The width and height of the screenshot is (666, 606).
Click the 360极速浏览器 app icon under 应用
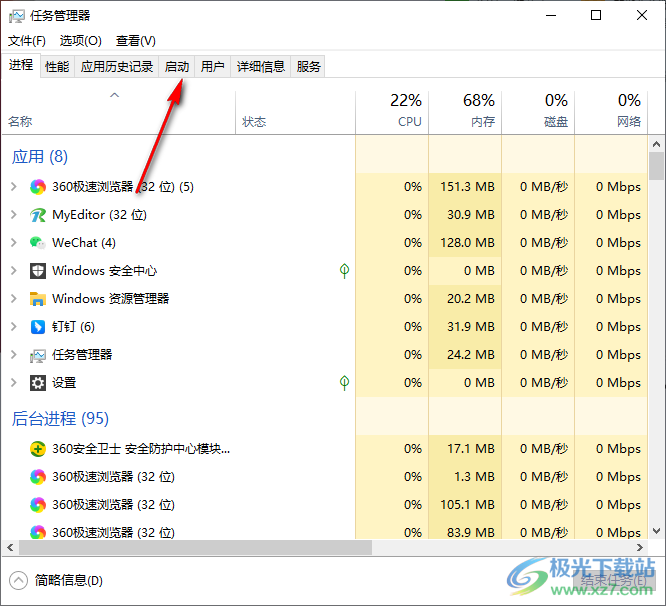click(38, 187)
